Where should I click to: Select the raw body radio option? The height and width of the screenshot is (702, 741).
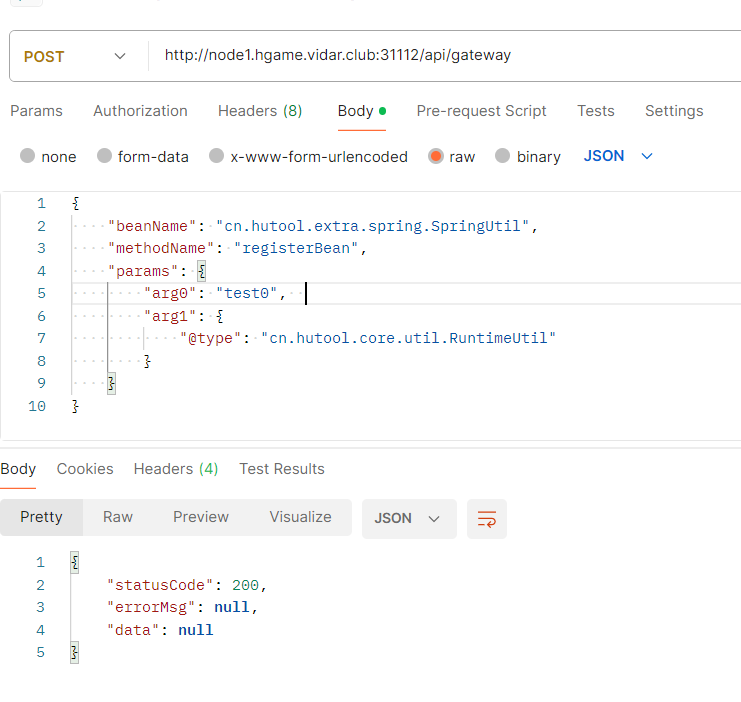436,156
